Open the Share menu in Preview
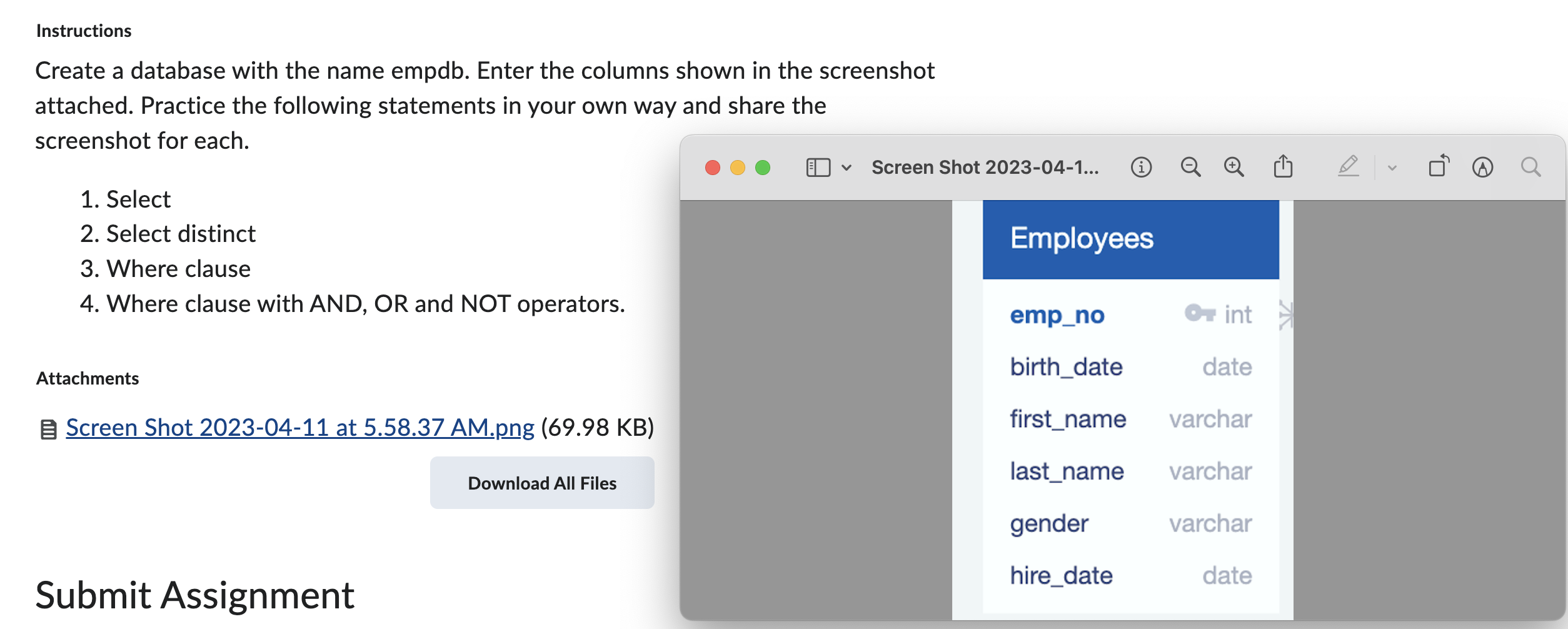 coord(1284,166)
